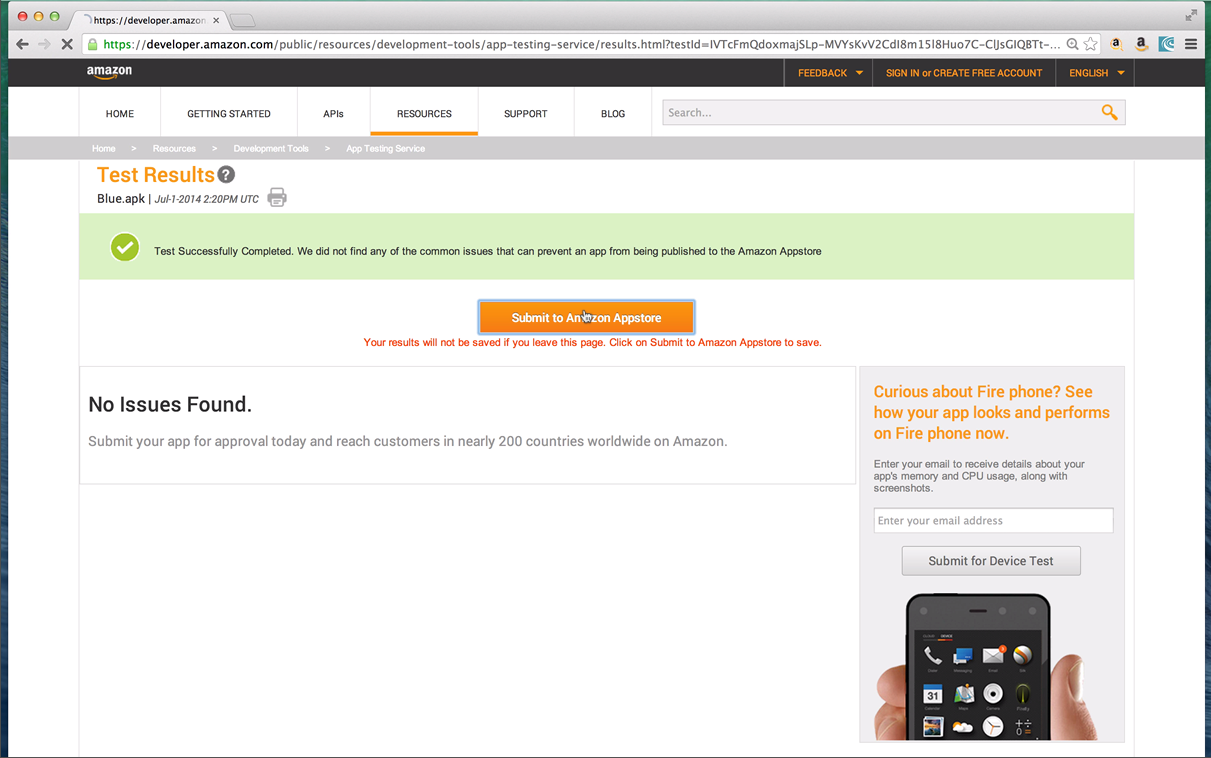
Task: Focus the email address input field
Action: pos(993,520)
